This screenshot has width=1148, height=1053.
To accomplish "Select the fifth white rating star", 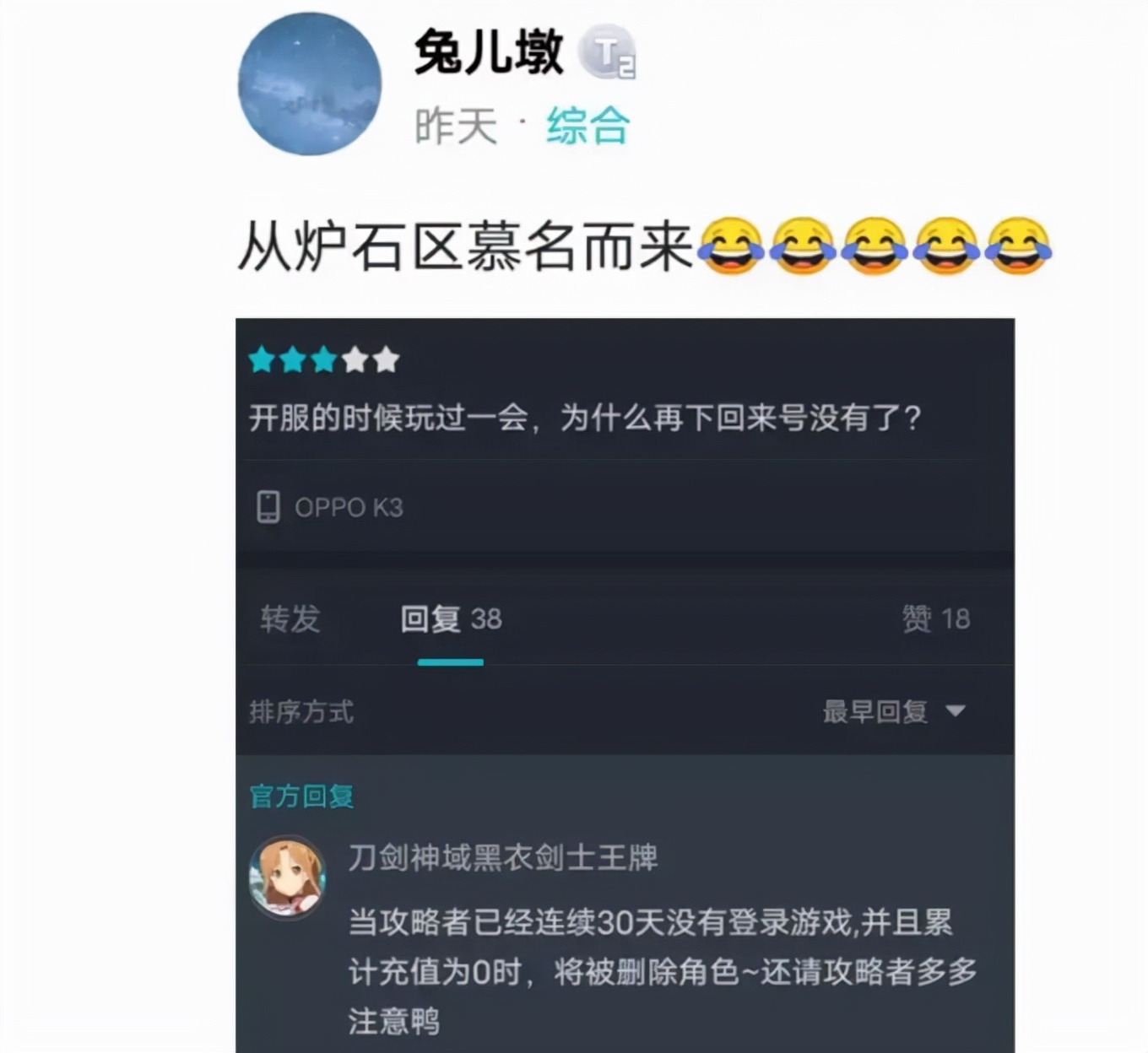I will pyautogui.click(x=387, y=360).
